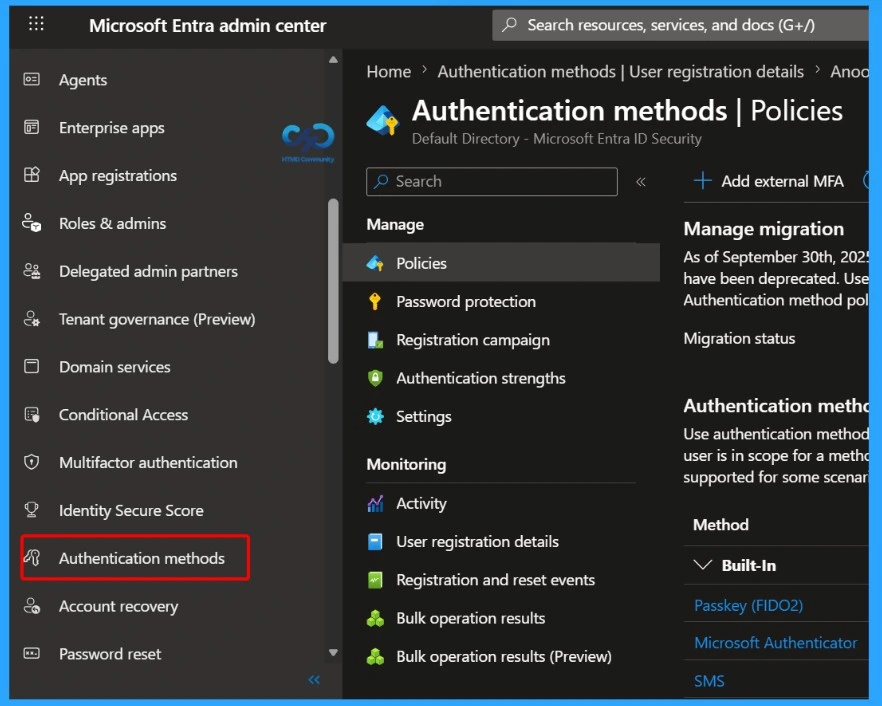Collapse the left sidebar with bottom chevrons

[x=314, y=680]
